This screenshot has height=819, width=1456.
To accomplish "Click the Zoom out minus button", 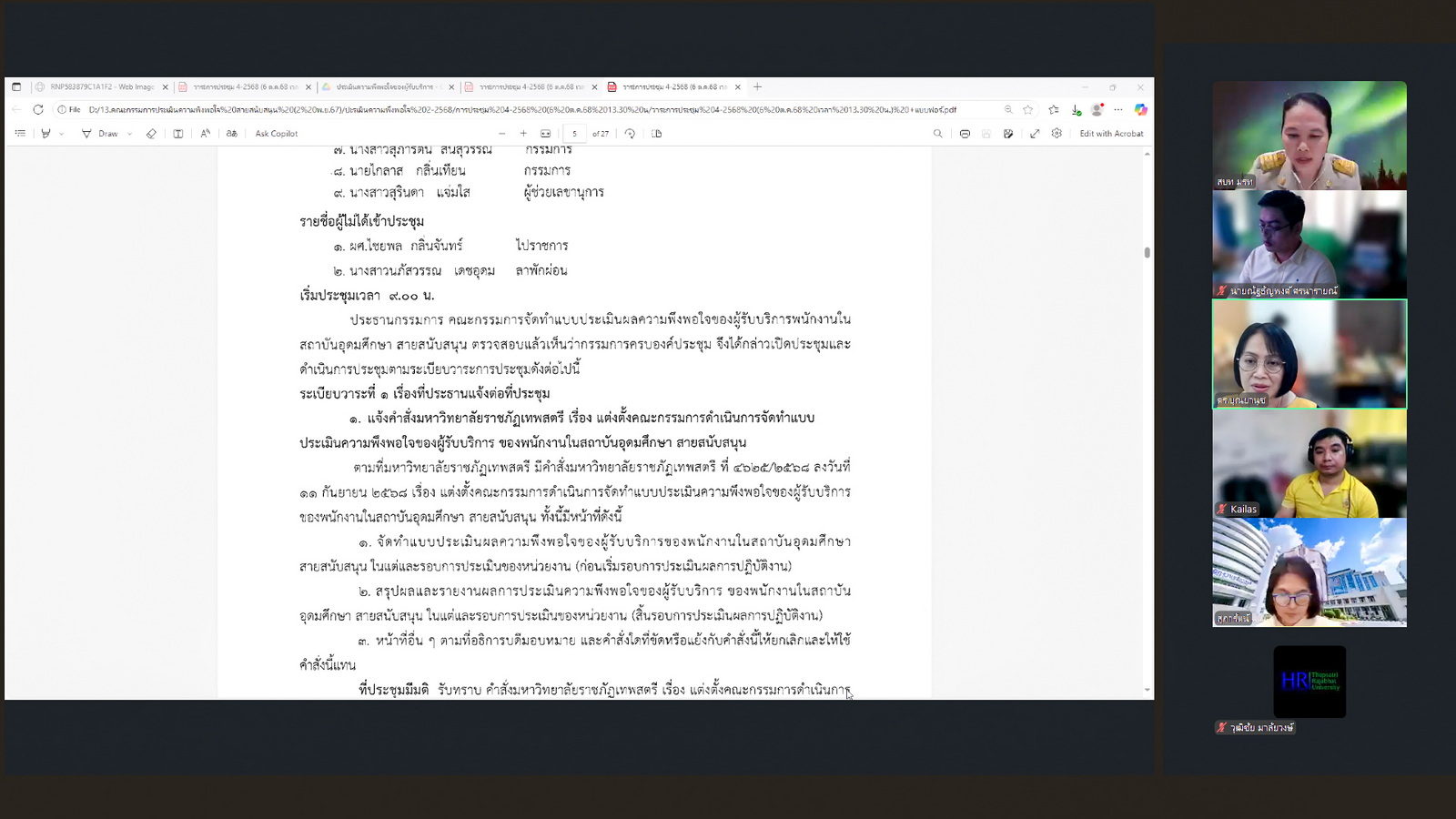I will click(501, 134).
